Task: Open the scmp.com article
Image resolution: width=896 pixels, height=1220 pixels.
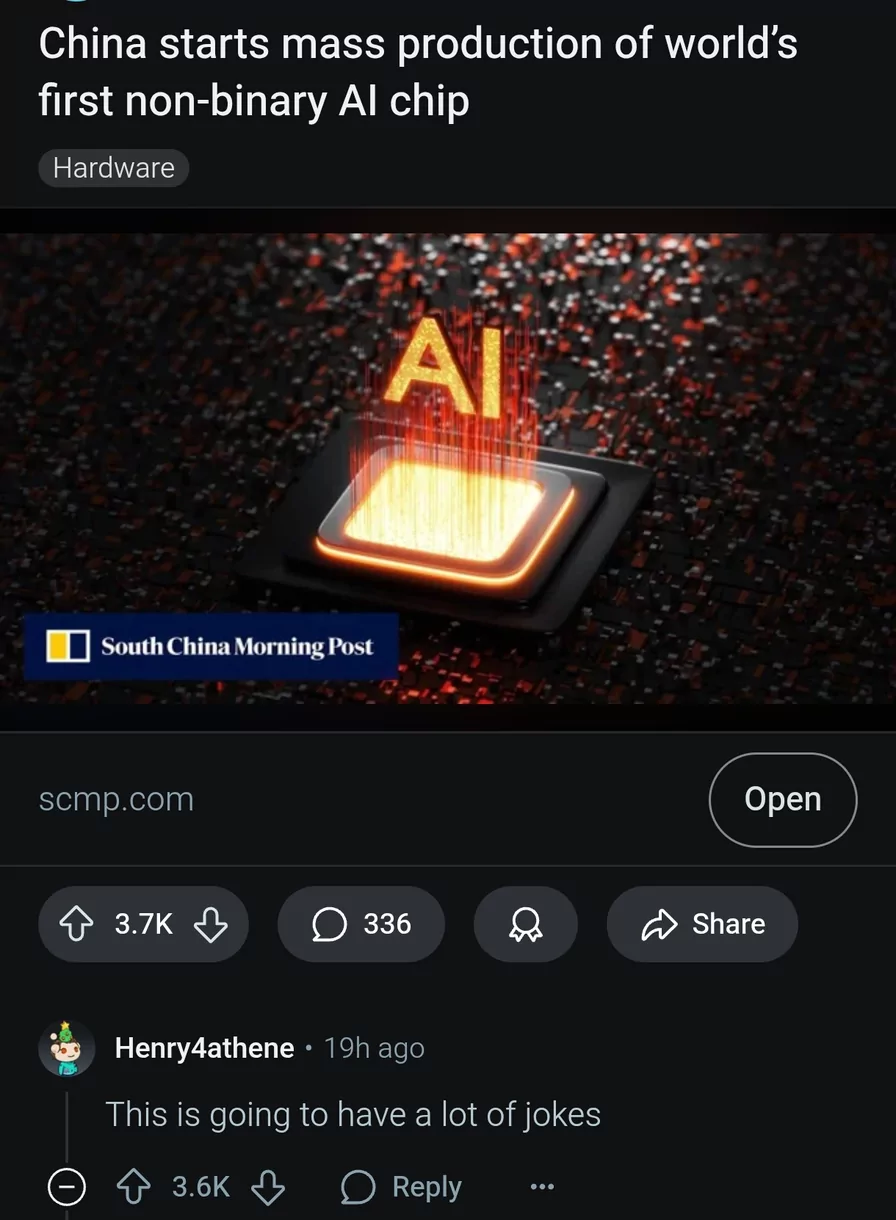Action: [782, 799]
